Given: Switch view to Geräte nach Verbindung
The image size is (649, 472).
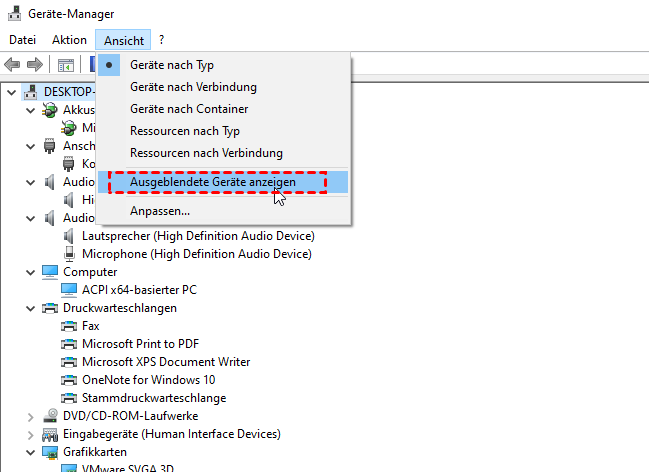Looking at the screenshot, I should coord(193,87).
